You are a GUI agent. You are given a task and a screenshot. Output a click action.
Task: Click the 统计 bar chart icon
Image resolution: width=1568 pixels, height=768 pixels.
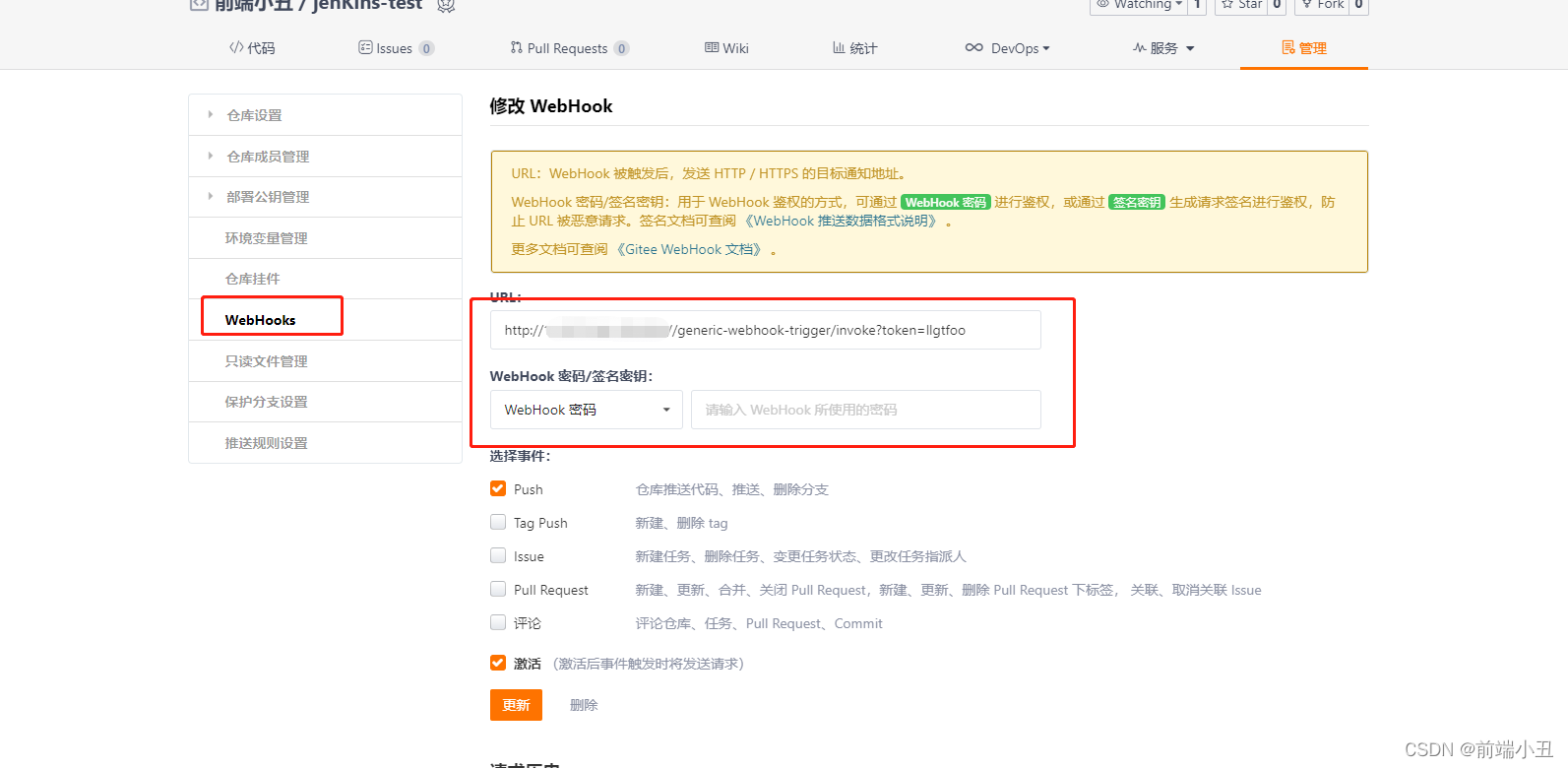(x=839, y=47)
